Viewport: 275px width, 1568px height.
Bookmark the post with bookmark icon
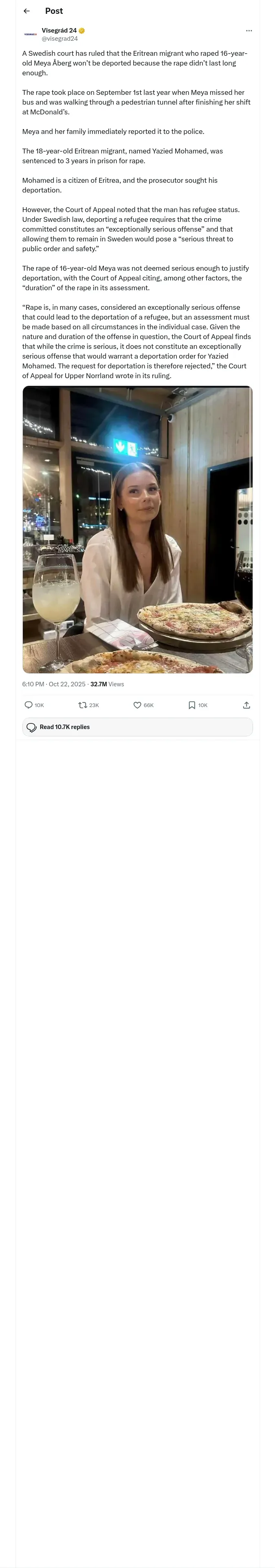[191, 705]
